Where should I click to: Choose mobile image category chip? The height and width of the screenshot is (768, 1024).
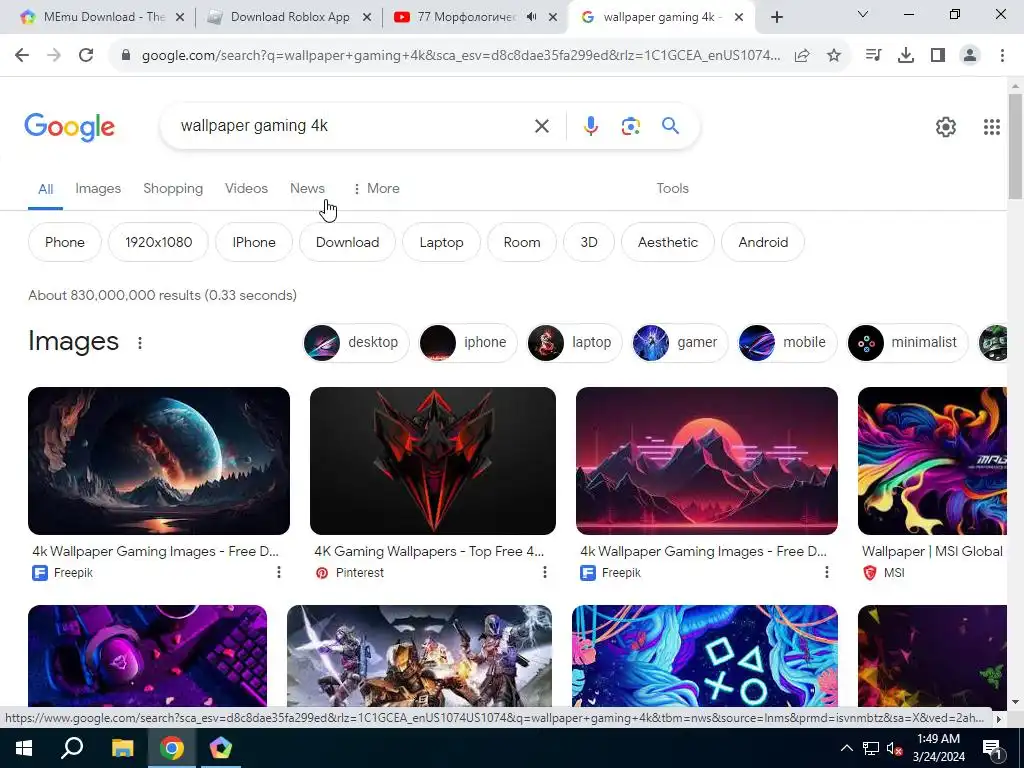click(x=787, y=342)
